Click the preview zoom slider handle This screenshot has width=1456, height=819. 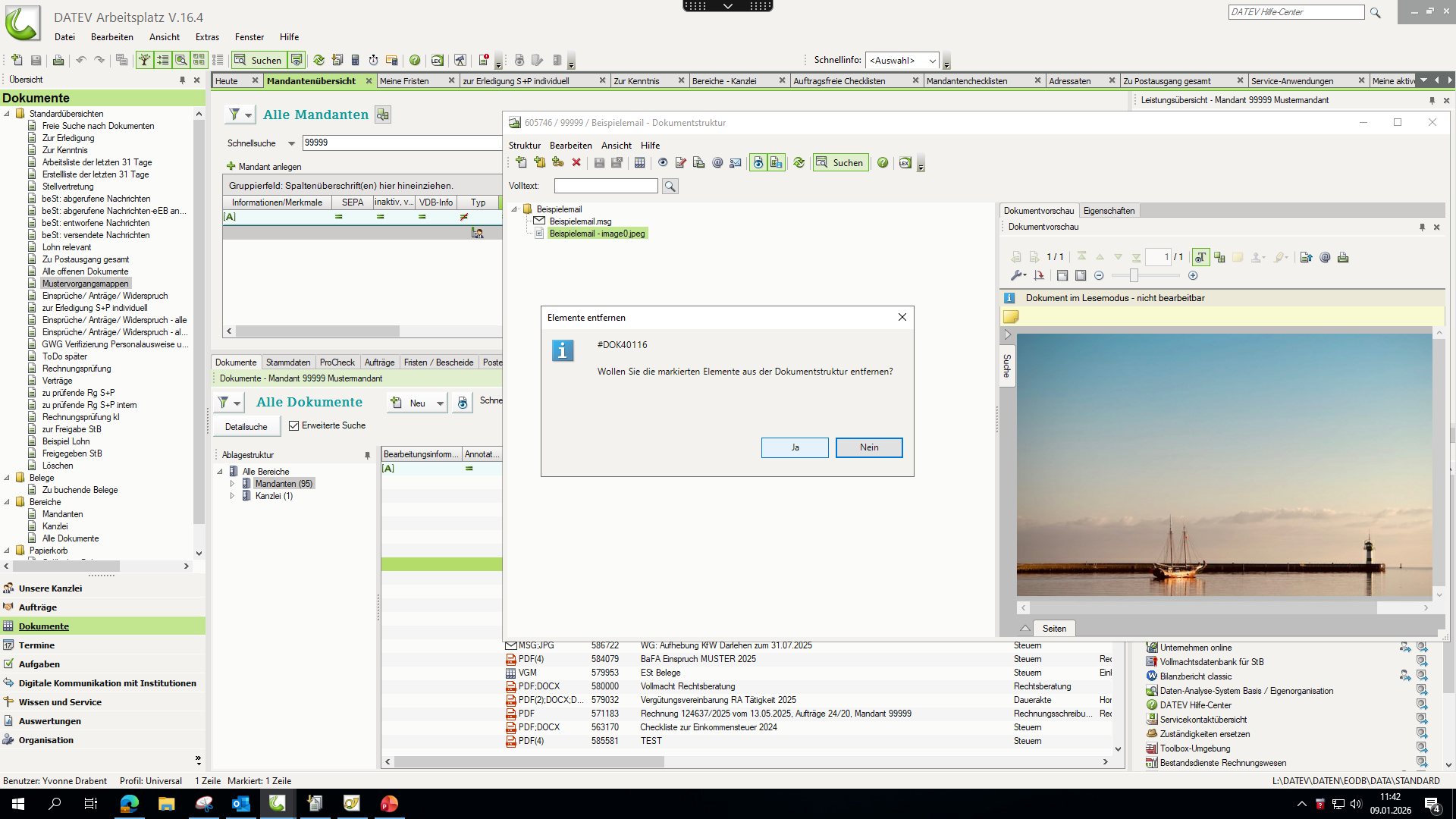[x=1134, y=276]
